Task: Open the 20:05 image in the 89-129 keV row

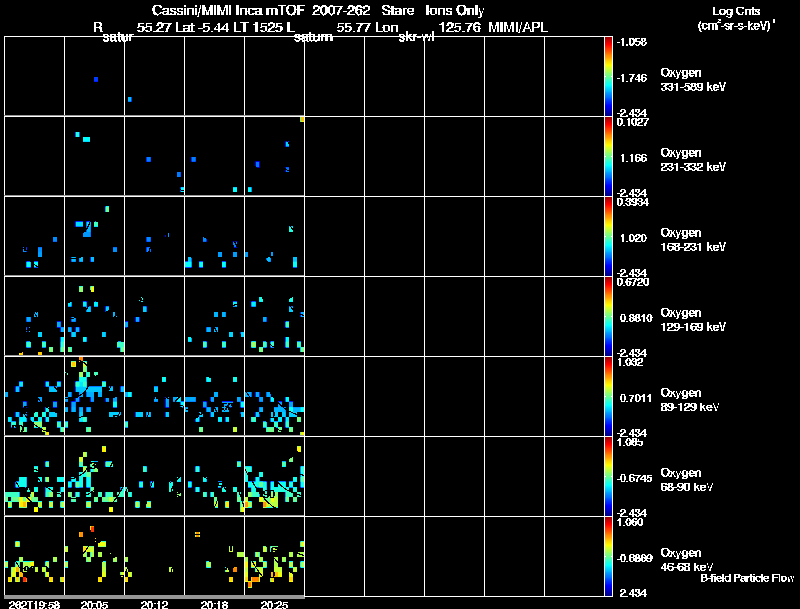Action: [94, 396]
